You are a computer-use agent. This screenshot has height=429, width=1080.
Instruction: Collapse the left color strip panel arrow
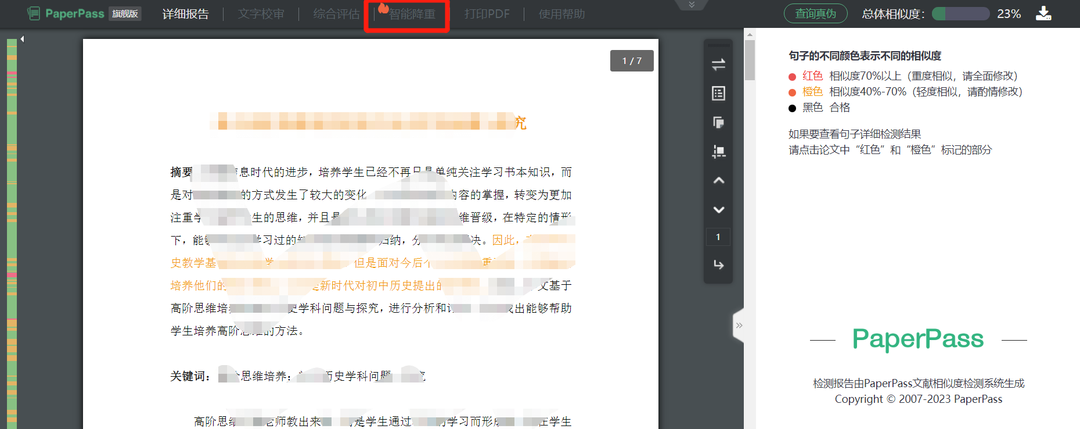[22, 39]
